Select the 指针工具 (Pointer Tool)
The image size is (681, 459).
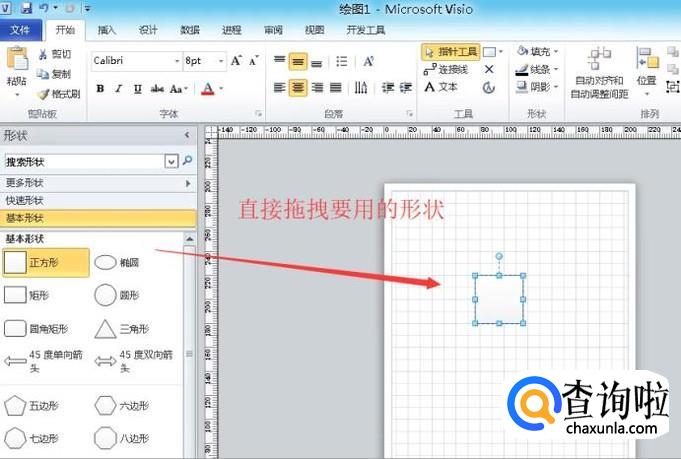point(451,52)
